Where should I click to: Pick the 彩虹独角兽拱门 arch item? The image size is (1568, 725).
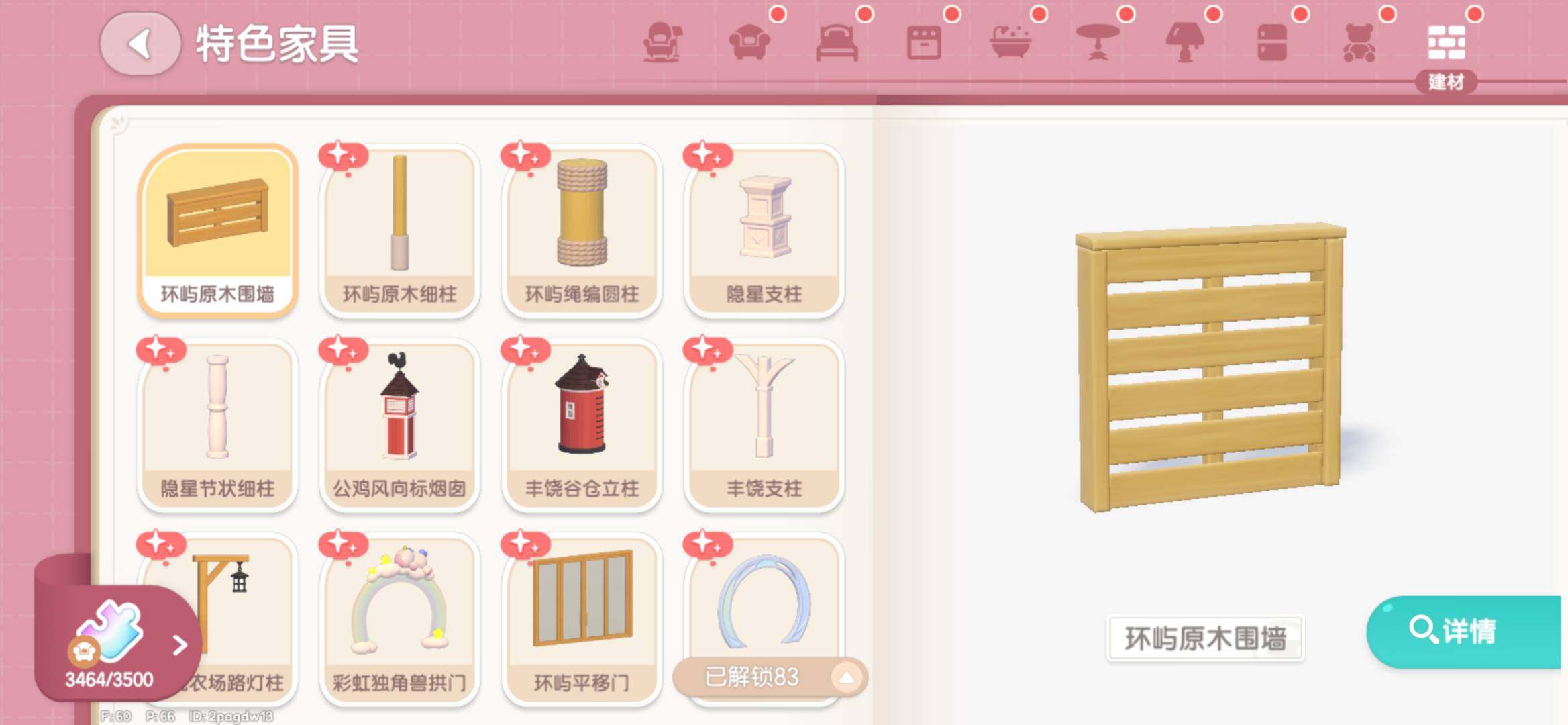399,619
